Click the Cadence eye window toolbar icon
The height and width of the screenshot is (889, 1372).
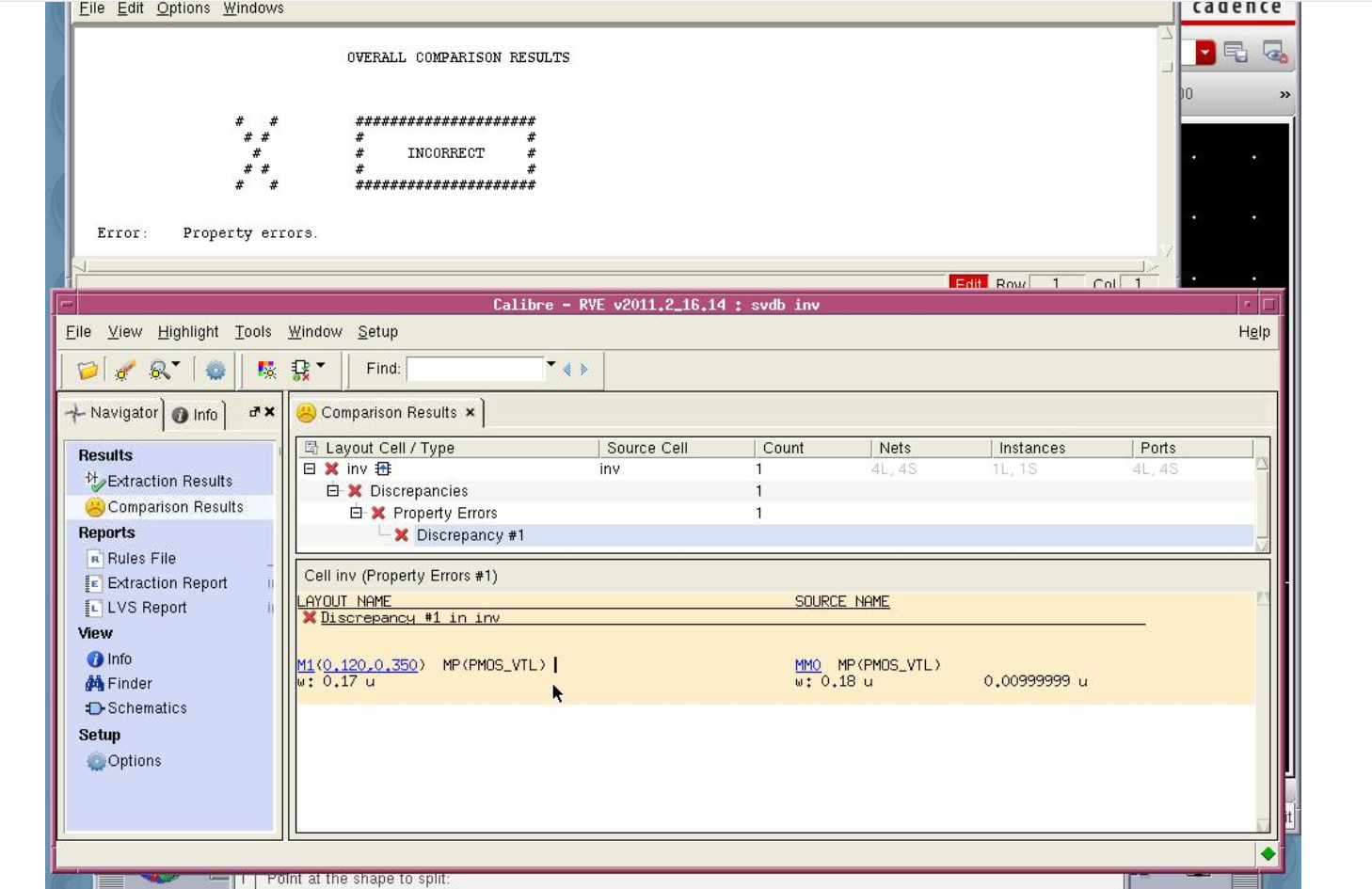pos(1275,53)
